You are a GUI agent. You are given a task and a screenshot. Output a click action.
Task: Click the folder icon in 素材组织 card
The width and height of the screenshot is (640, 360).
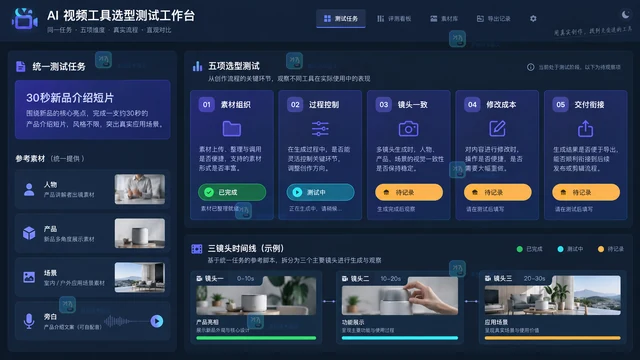(231, 129)
